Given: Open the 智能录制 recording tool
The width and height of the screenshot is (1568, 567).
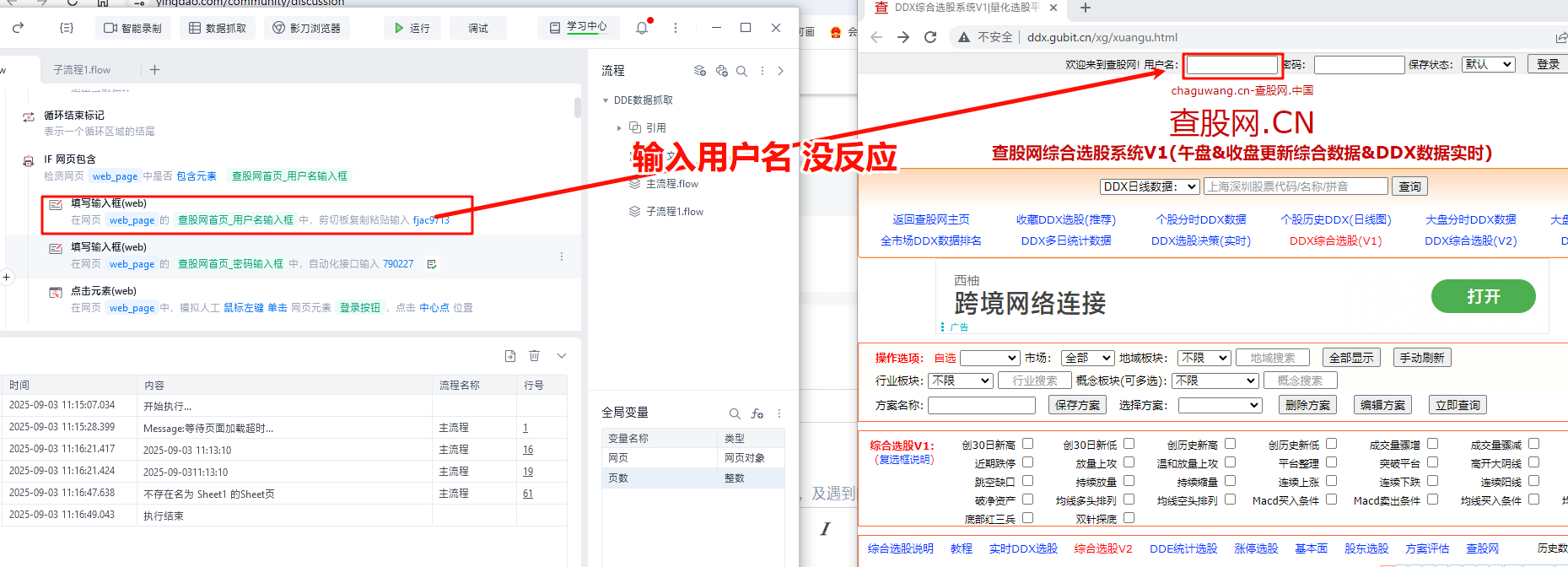Looking at the screenshot, I should [133, 28].
